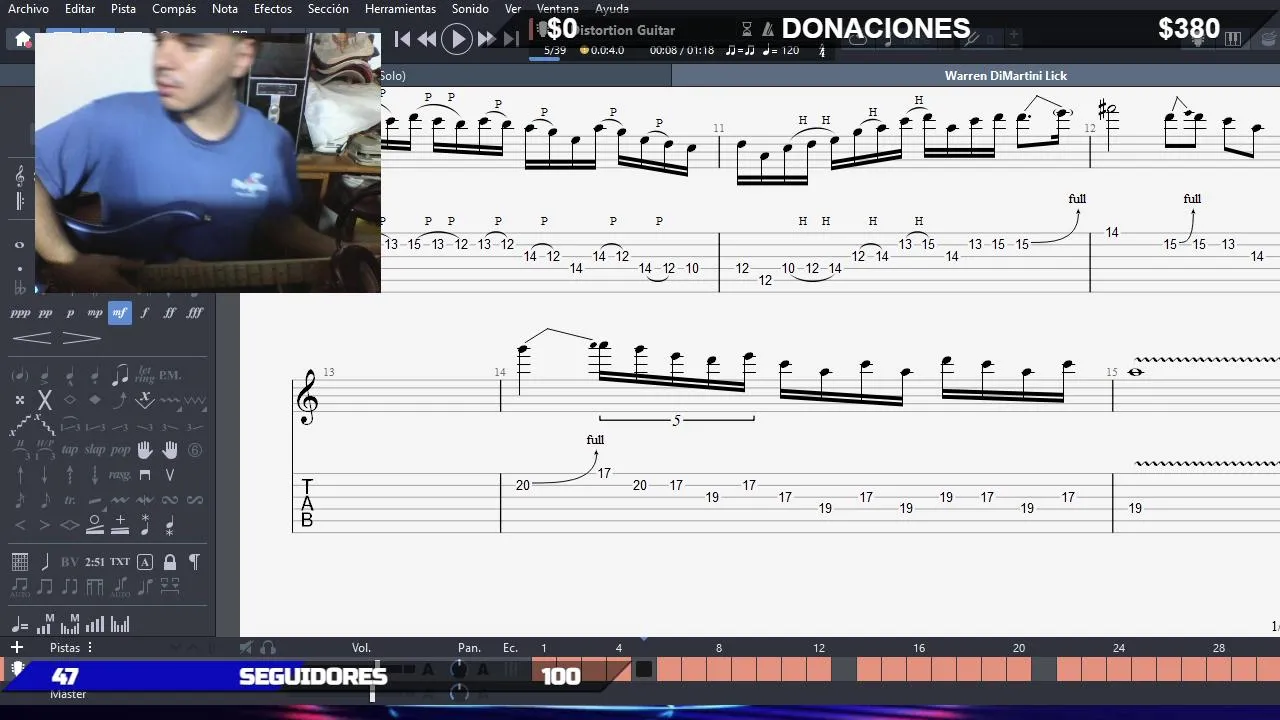This screenshot has height=720, width=1280.
Task: Select the circled 6 string number
Action: click(195, 450)
